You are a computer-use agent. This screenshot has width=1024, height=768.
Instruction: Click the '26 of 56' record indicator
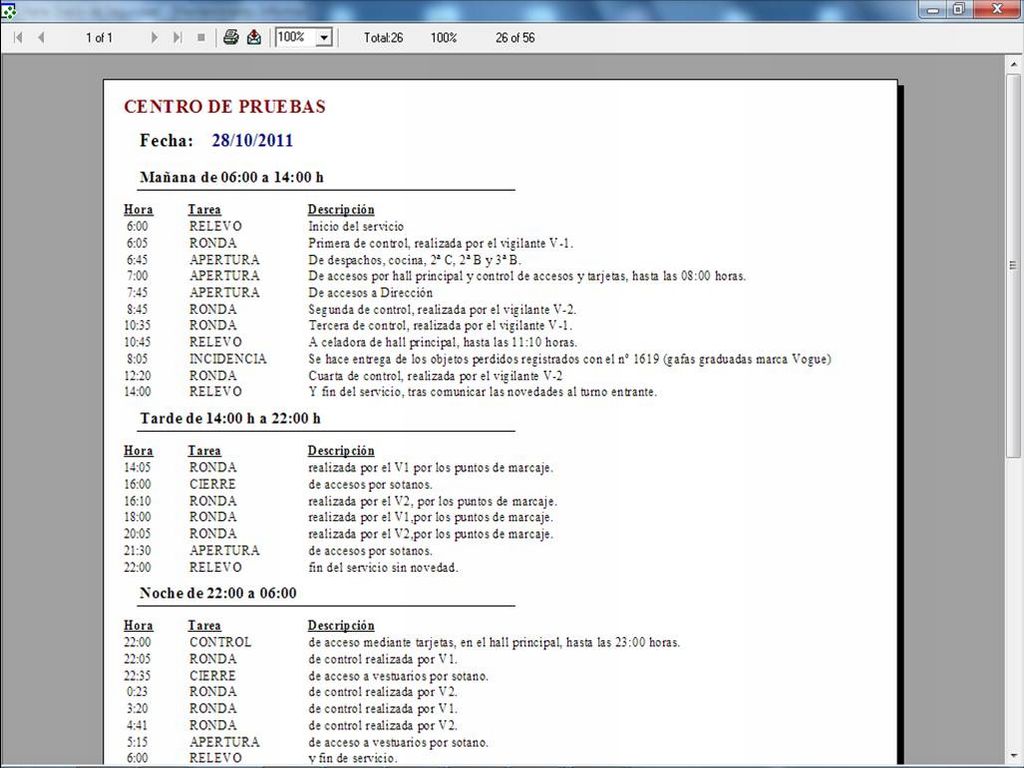point(515,38)
